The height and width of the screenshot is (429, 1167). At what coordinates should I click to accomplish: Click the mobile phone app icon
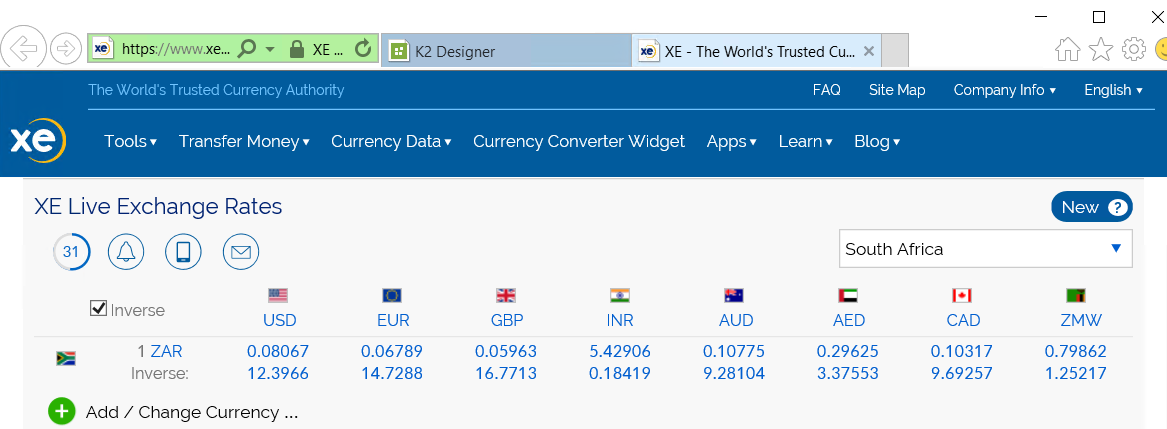183,252
